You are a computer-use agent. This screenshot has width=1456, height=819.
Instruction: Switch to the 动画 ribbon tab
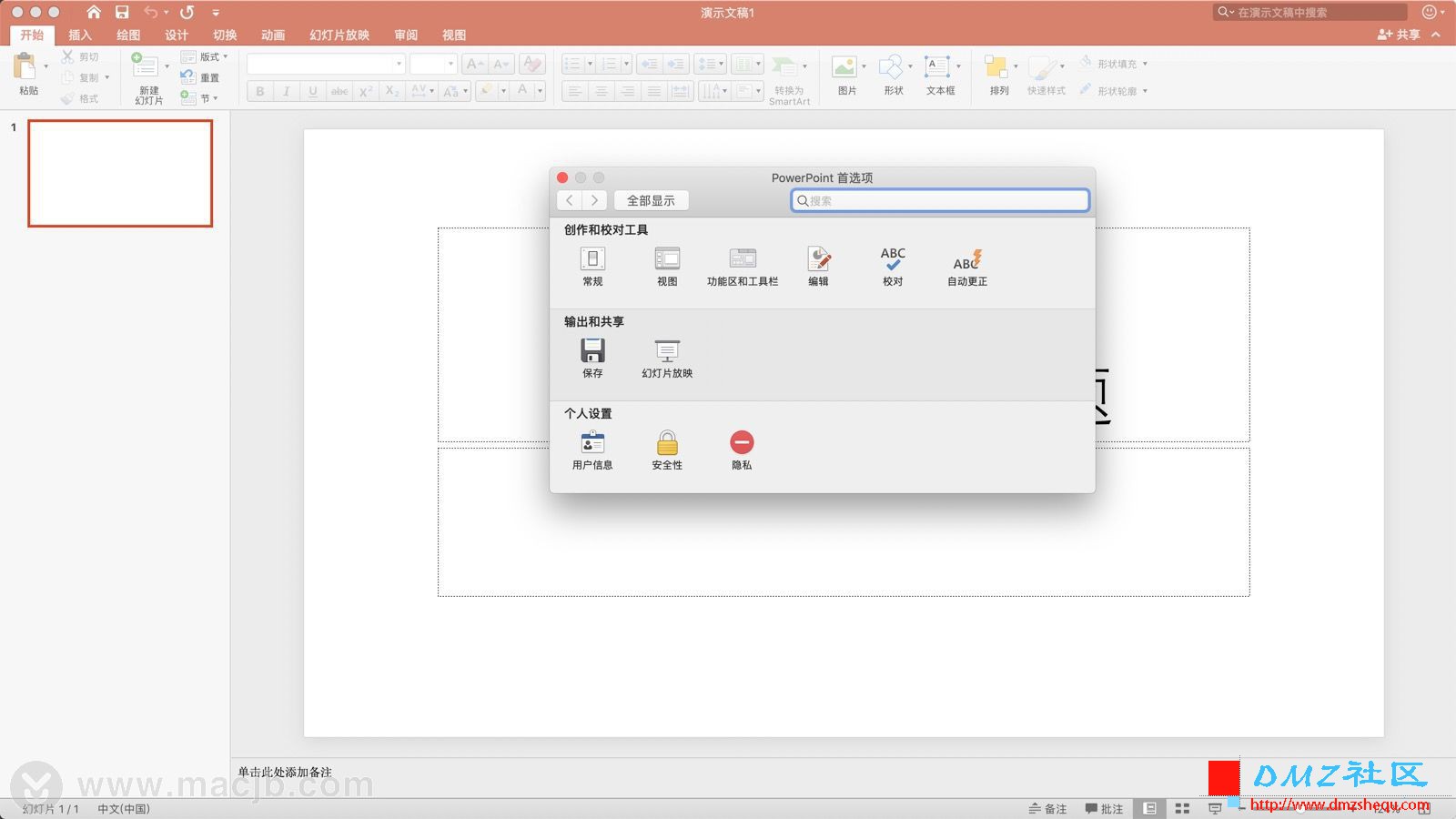click(273, 35)
